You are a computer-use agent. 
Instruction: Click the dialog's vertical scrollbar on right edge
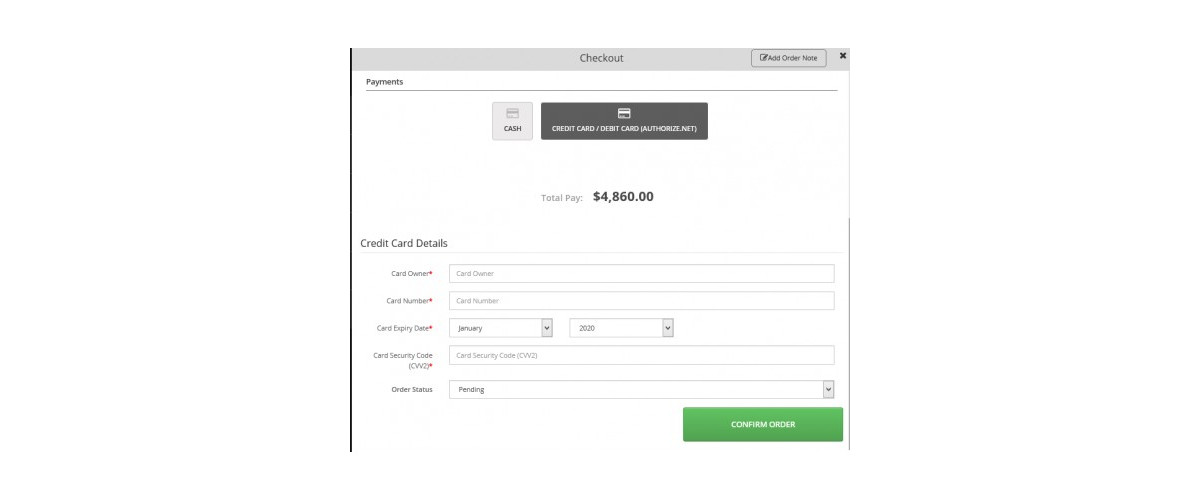849,335
